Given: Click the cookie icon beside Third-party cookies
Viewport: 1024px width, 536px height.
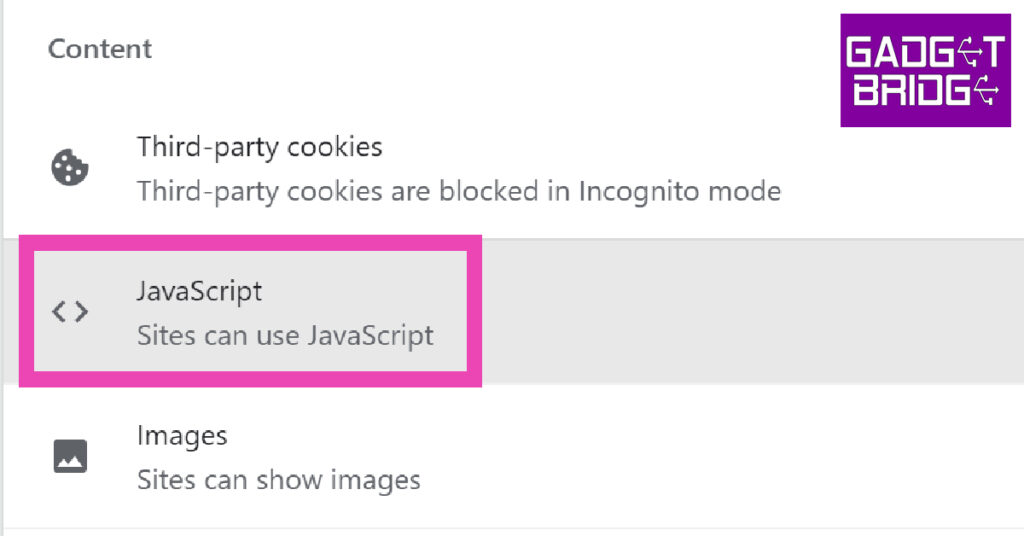Looking at the screenshot, I should pos(70,168).
